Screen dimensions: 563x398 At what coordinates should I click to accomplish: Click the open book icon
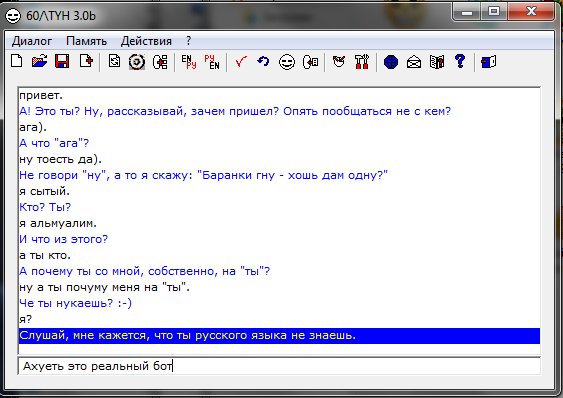coord(437,62)
